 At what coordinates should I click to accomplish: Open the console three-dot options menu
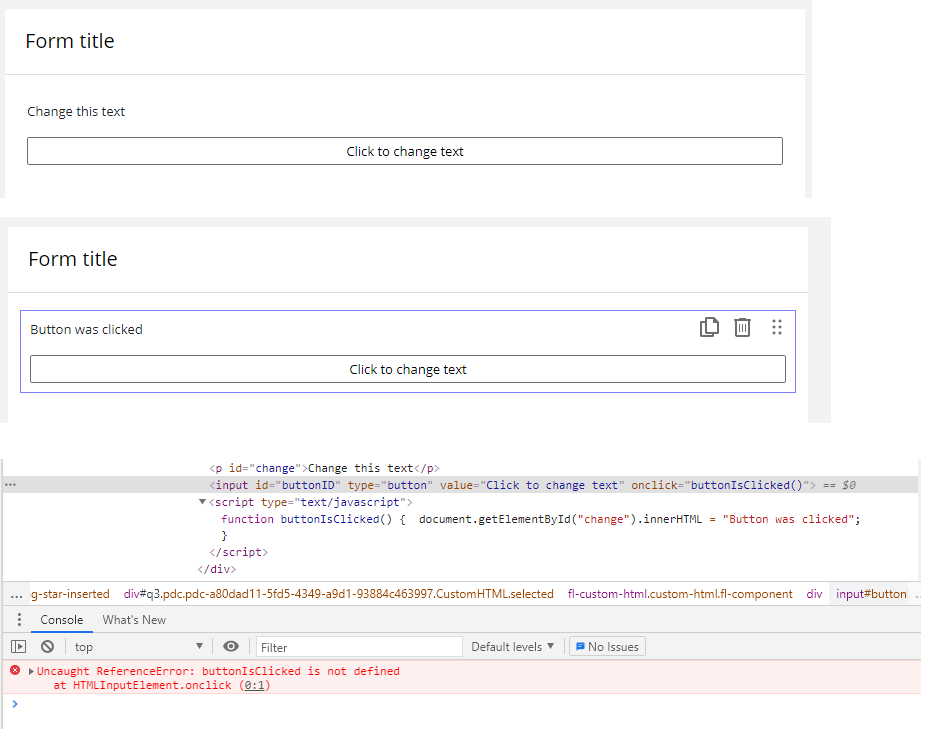pos(19,620)
